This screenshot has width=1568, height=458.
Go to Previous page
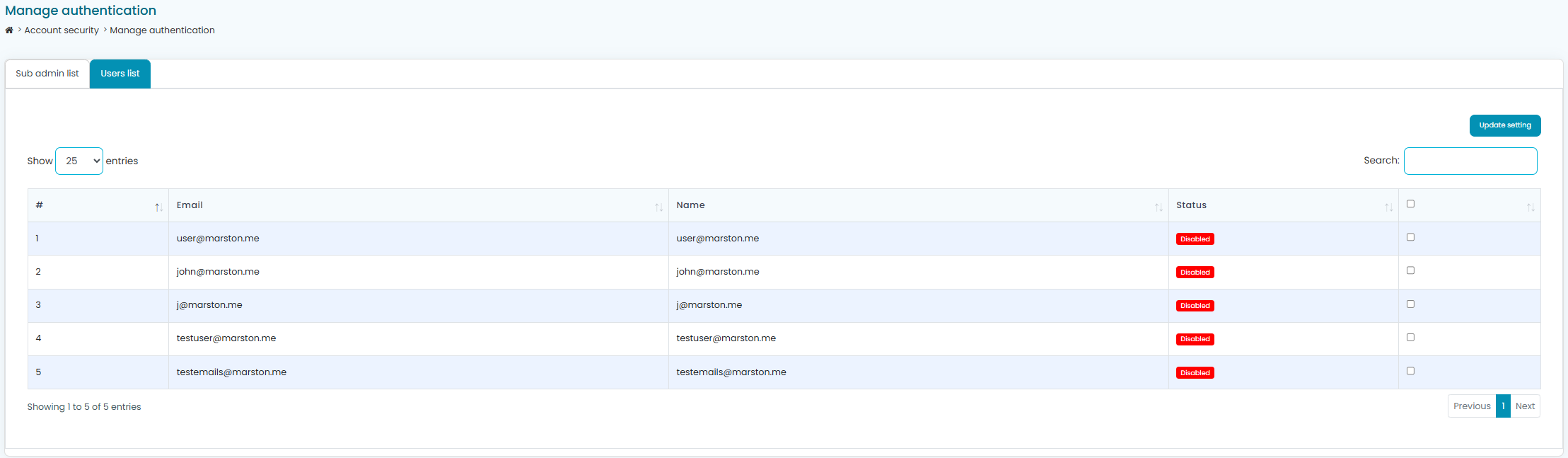click(1472, 406)
